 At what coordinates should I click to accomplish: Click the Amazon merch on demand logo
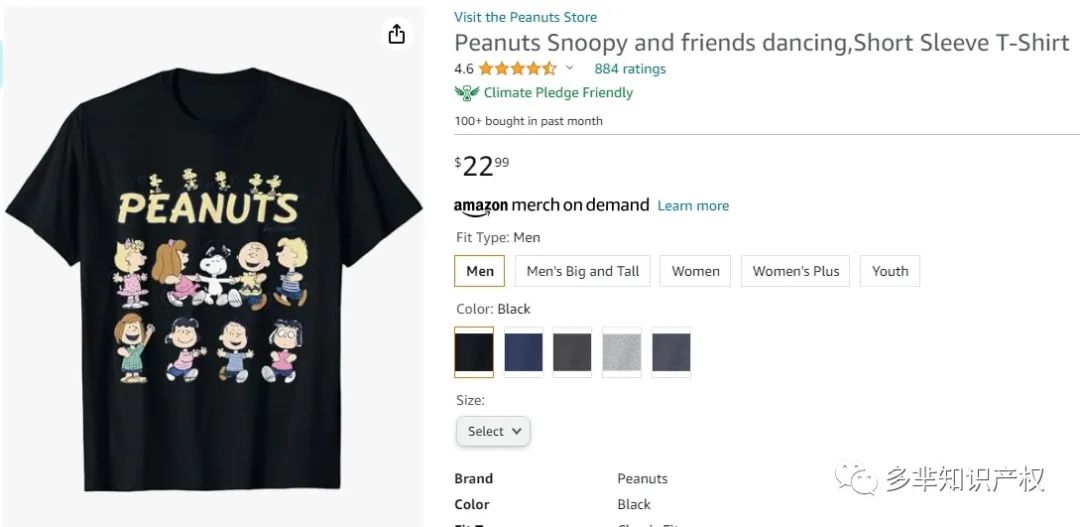(551, 205)
